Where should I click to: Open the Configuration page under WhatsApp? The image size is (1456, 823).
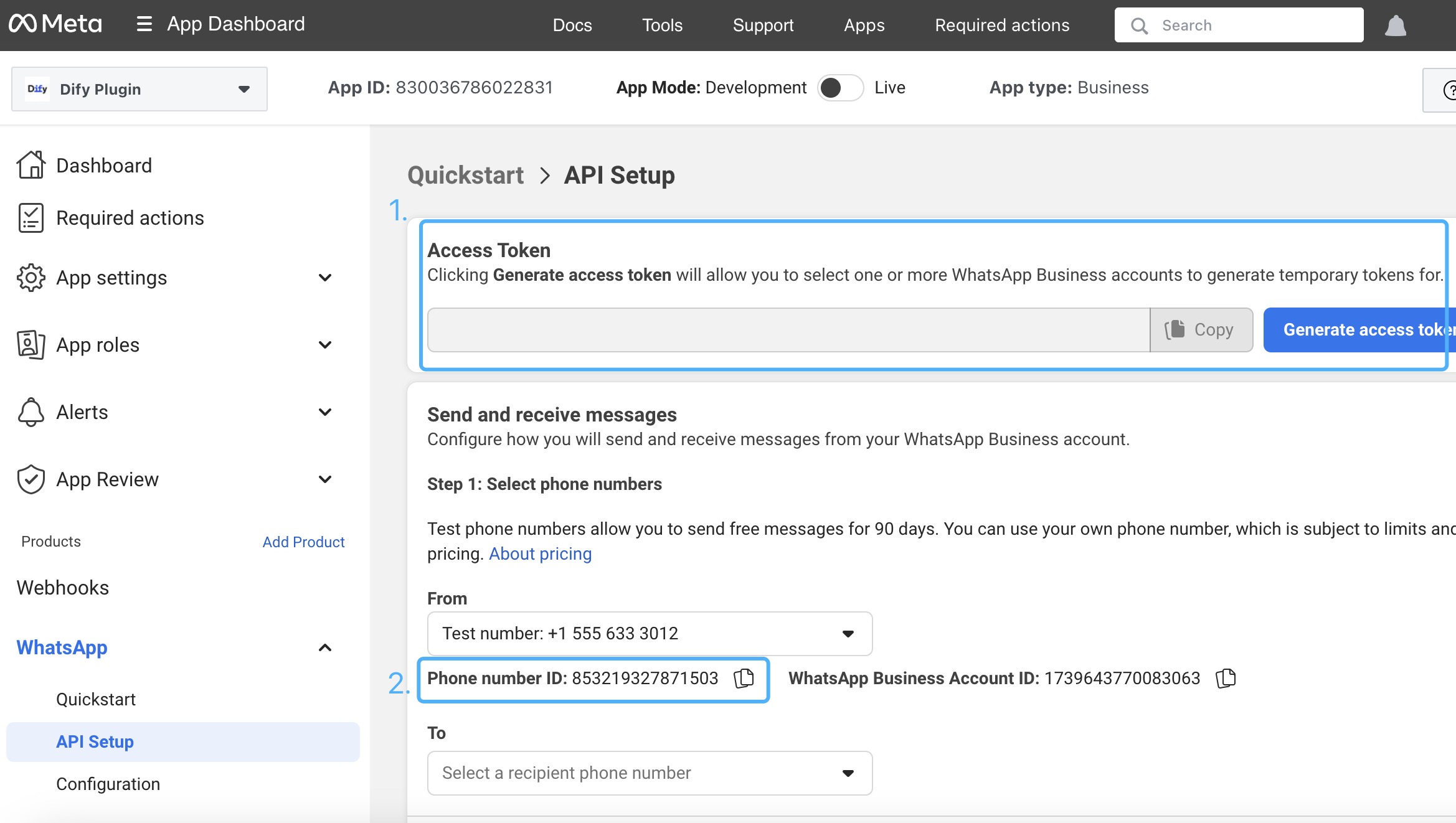pyautogui.click(x=108, y=784)
